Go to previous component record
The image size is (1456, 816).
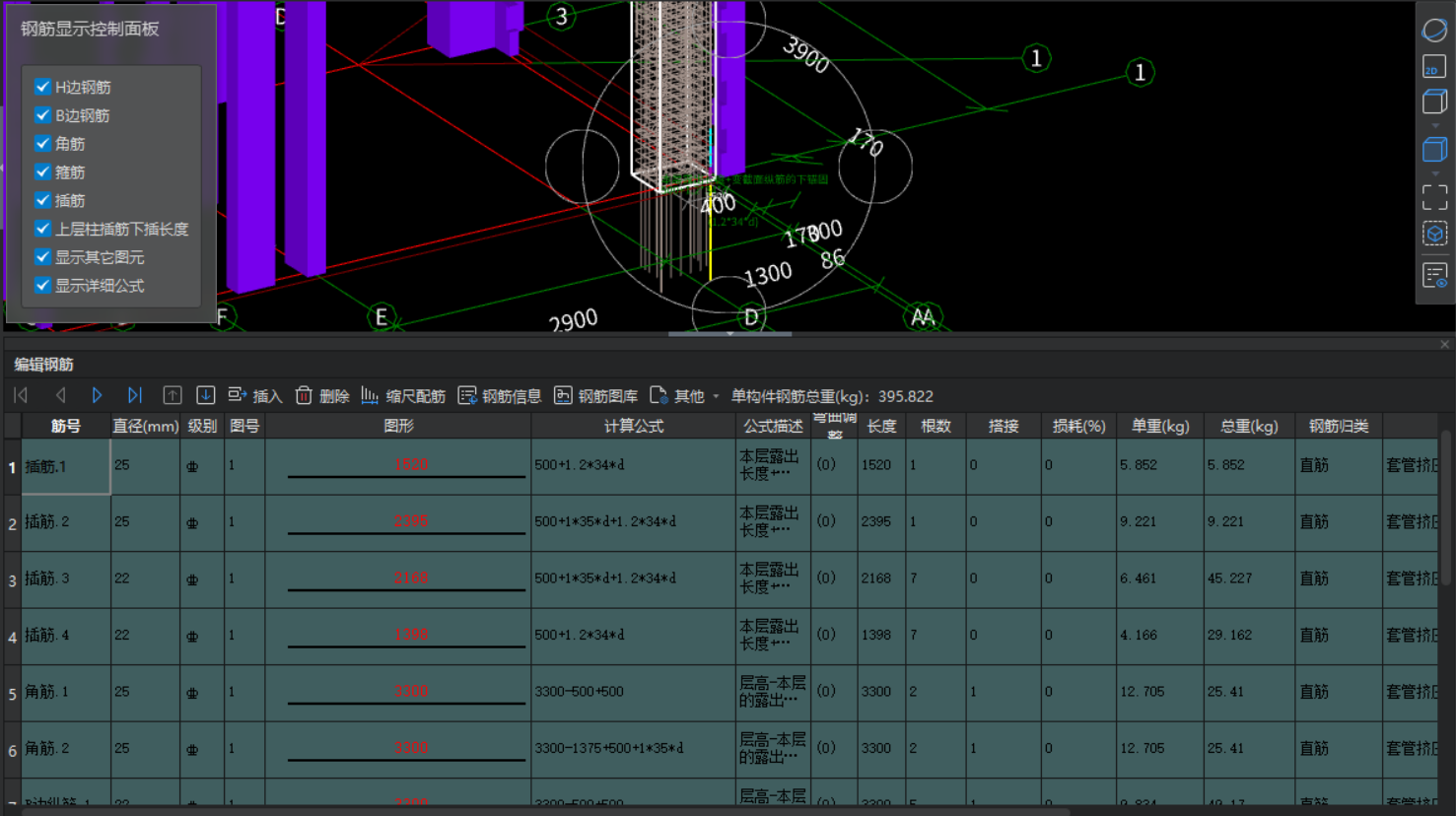60,395
